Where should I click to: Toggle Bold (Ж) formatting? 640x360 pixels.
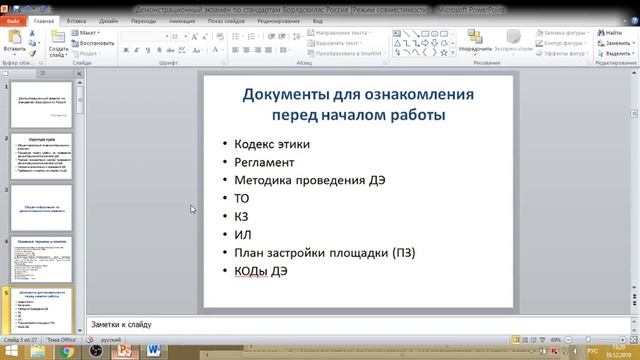pyautogui.click(x=126, y=50)
